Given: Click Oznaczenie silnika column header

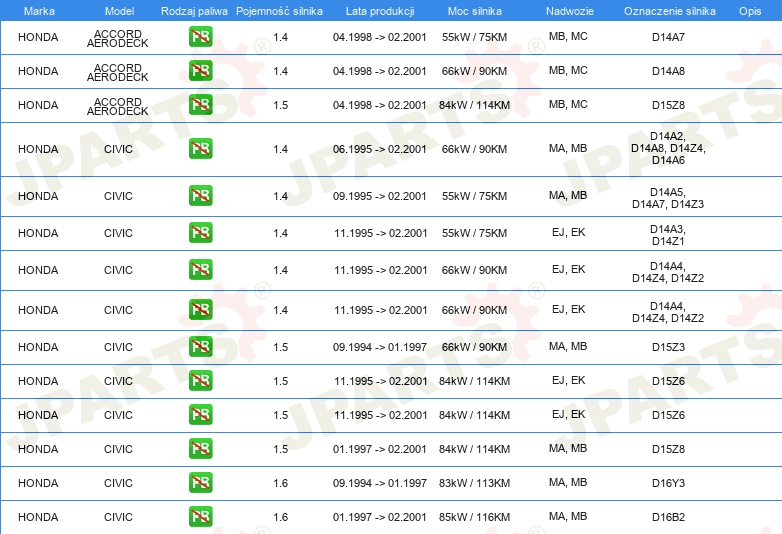Looking at the screenshot, I should tap(670, 11).
